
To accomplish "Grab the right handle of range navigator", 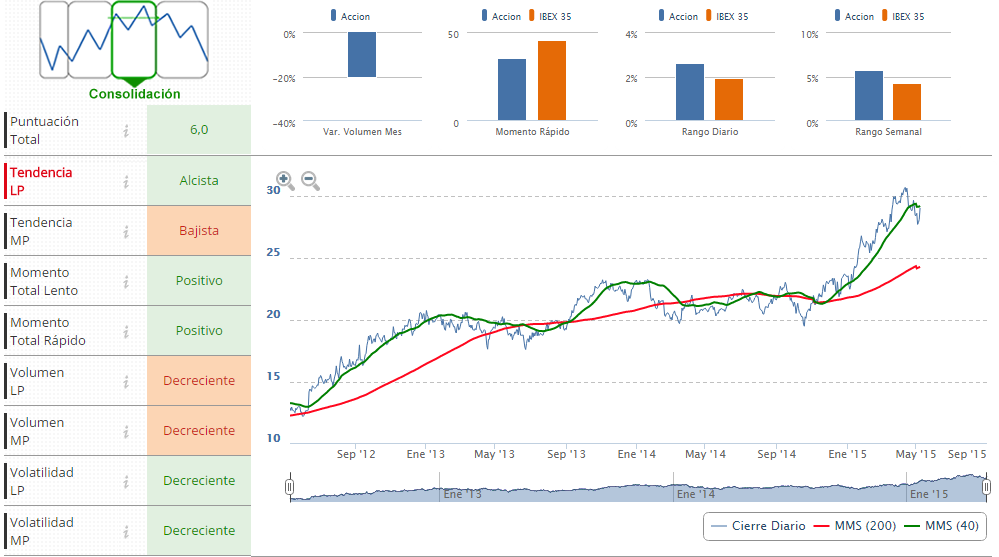I will point(986,488).
